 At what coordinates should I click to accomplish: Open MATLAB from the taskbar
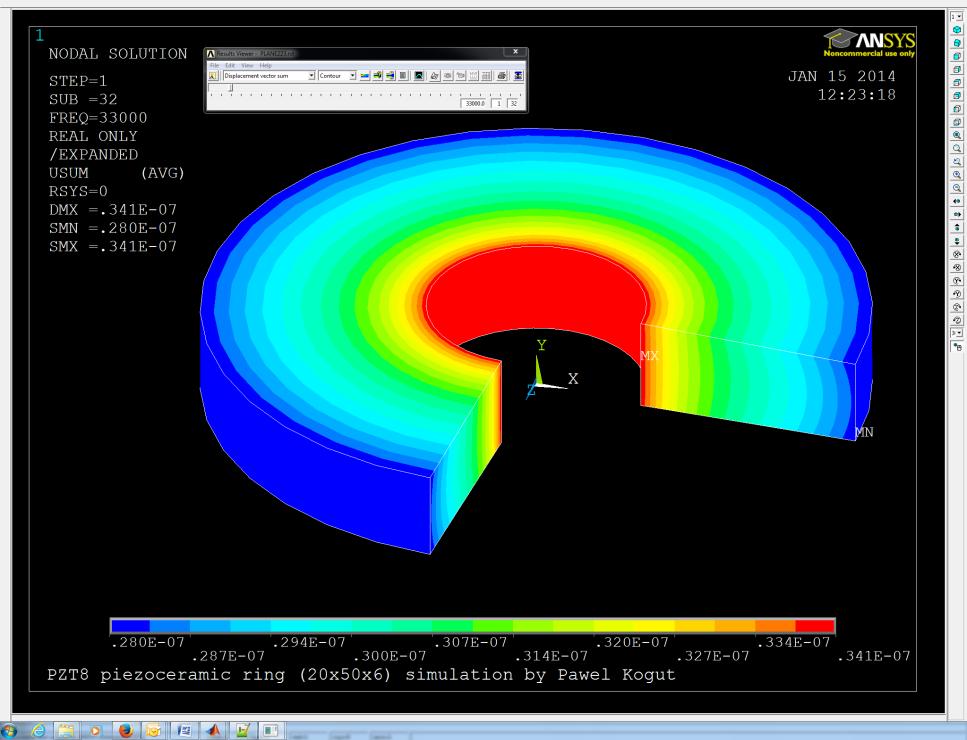pyautogui.click(x=213, y=731)
